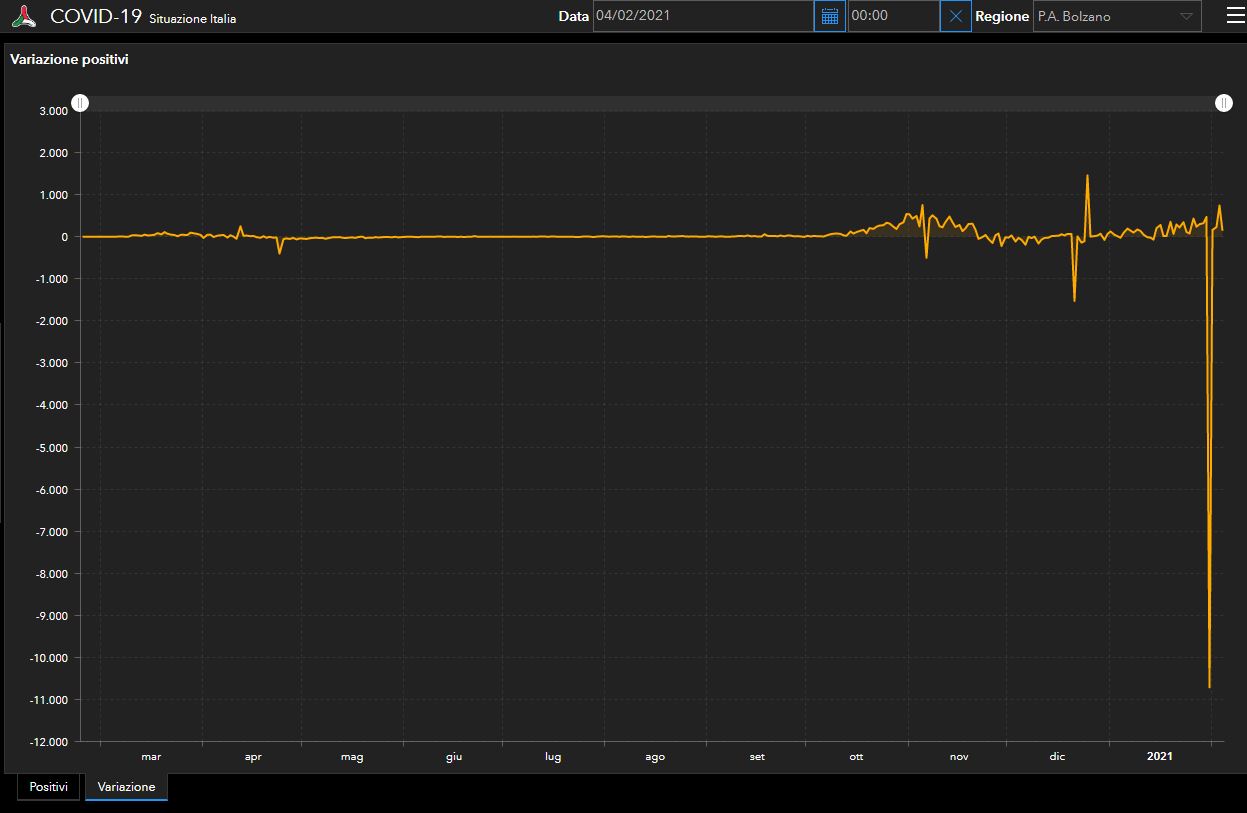This screenshot has width=1247, height=813.
Task: Grab the left chart range slider handle
Action: click(x=80, y=103)
